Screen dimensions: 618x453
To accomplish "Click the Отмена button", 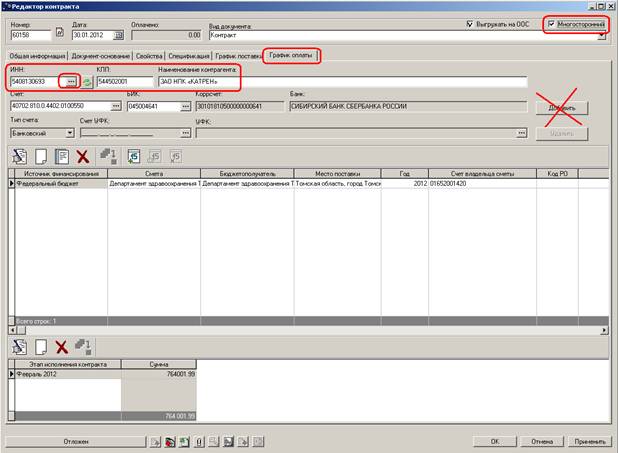I will [541, 440].
